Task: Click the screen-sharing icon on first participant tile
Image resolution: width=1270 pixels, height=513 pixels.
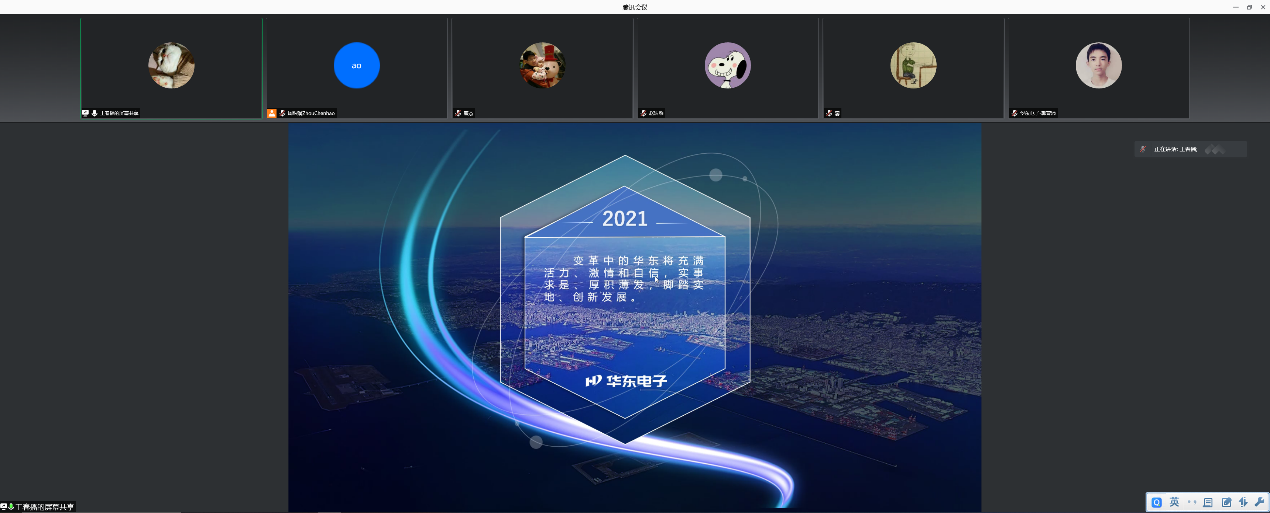Action: click(x=85, y=113)
